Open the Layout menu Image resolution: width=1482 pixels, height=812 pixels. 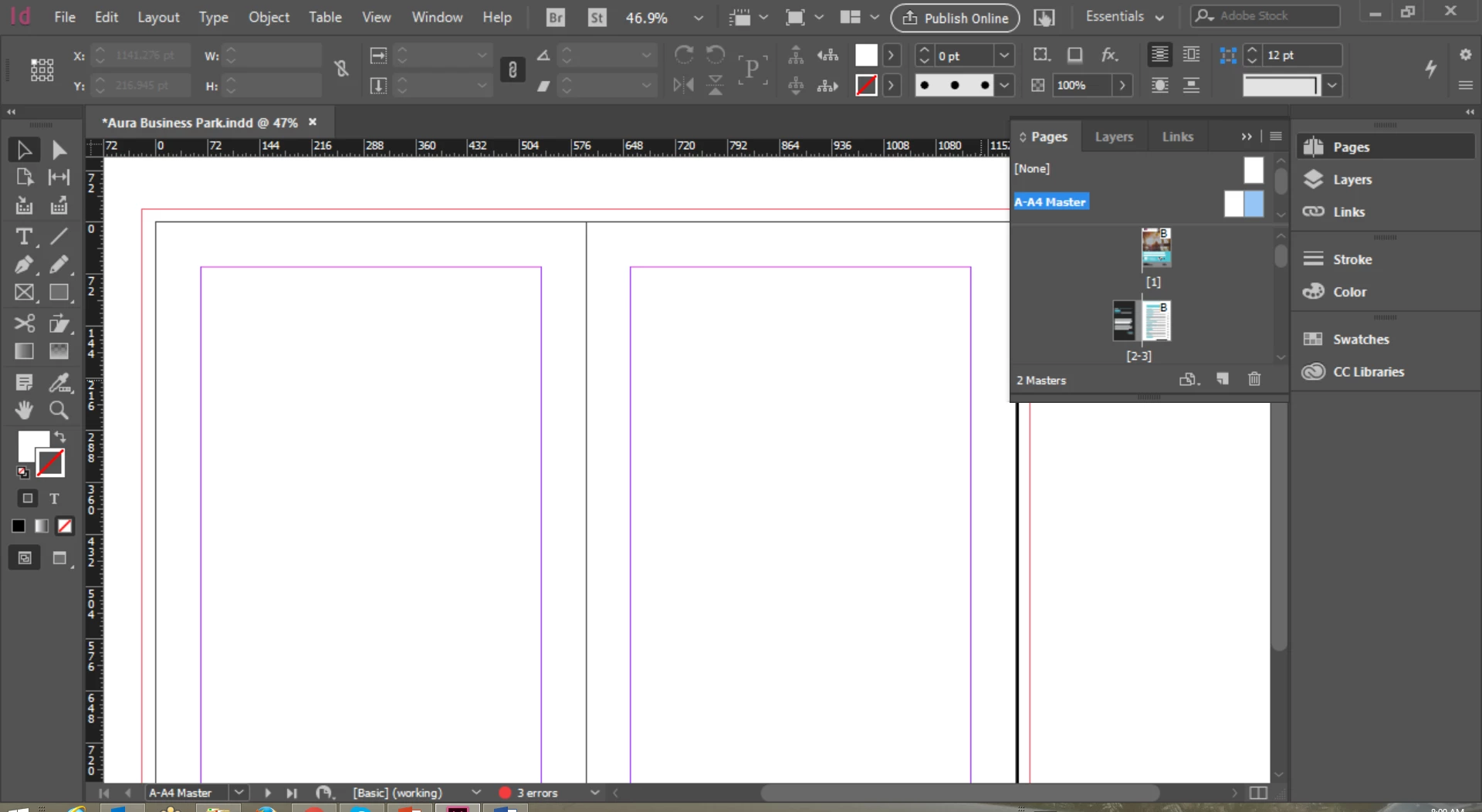pos(158,17)
